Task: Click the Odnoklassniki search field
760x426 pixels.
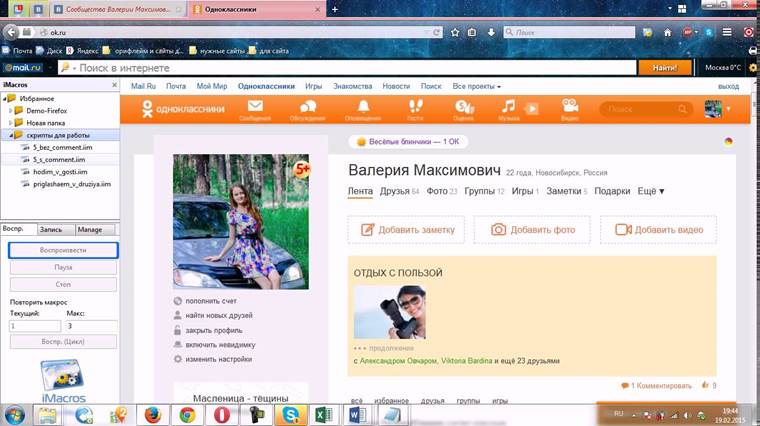Action: tap(646, 109)
